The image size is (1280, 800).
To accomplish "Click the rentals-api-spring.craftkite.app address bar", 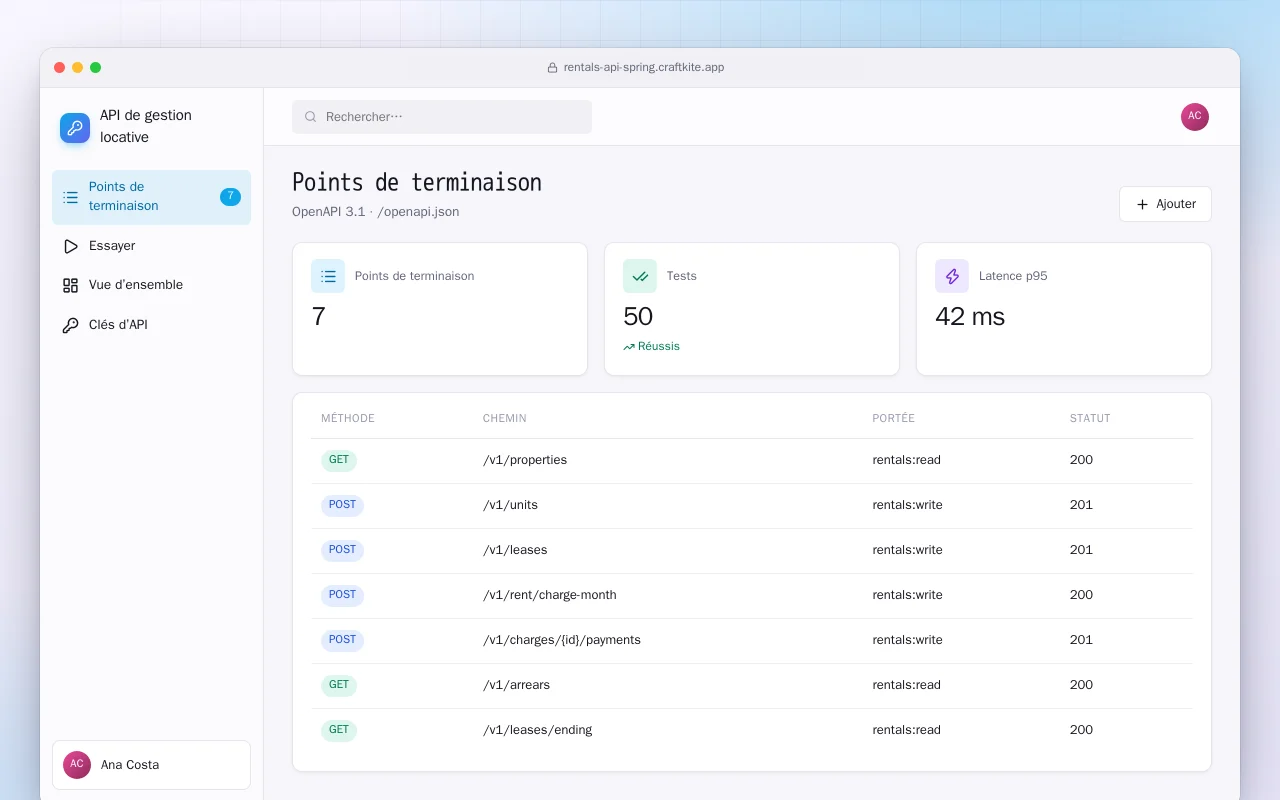I will point(635,68).
